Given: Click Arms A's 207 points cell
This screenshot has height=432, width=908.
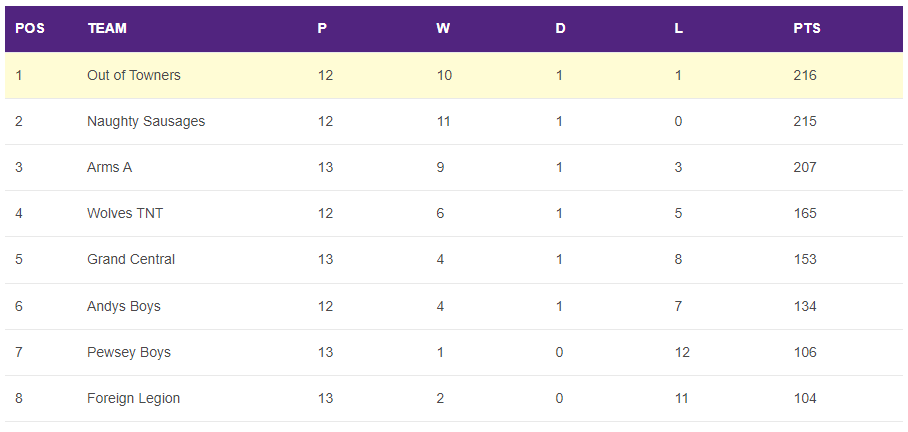Looking at the screenshot, I should (805, 167).
